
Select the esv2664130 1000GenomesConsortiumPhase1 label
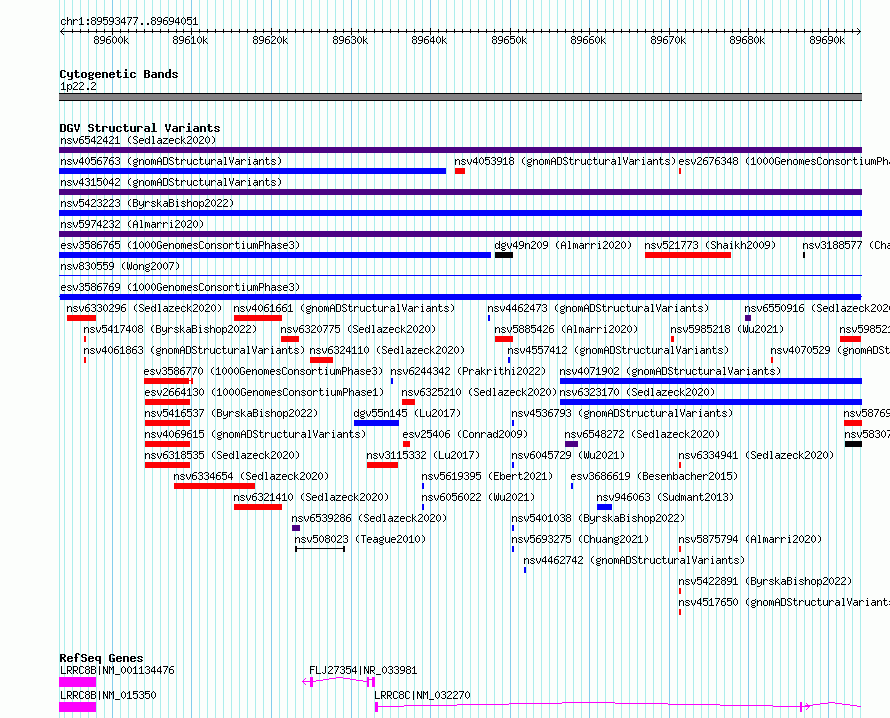pos(264,392)
